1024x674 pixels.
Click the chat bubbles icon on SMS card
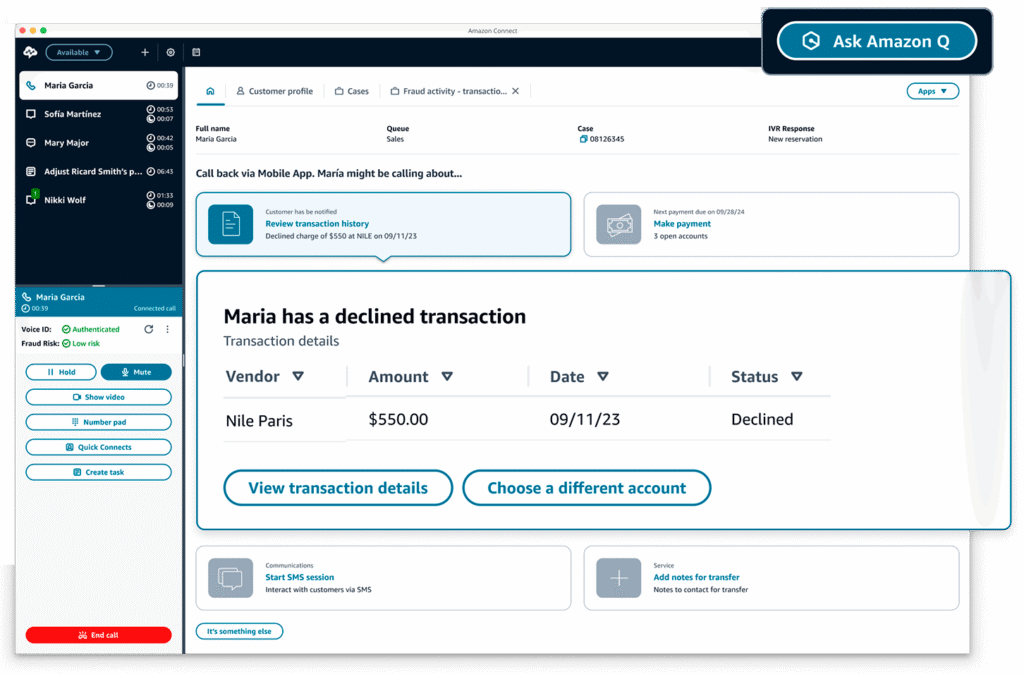(231, 578)
